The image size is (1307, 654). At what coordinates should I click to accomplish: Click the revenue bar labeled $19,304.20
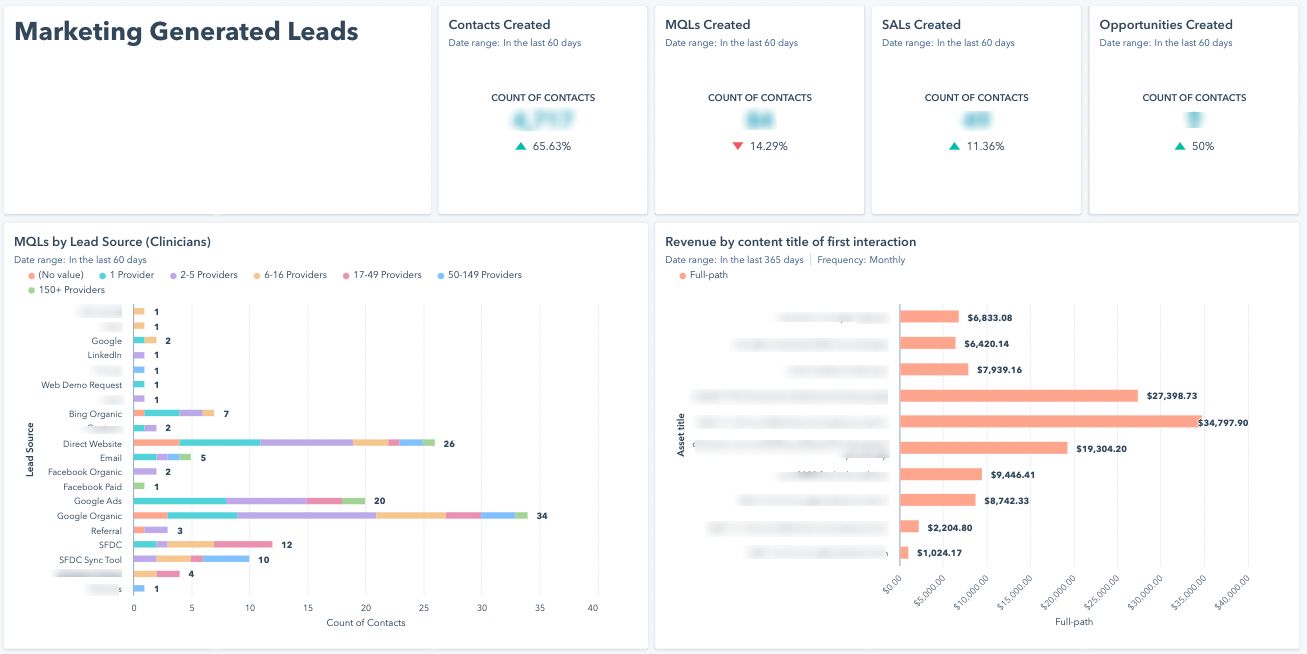point(984,448)
